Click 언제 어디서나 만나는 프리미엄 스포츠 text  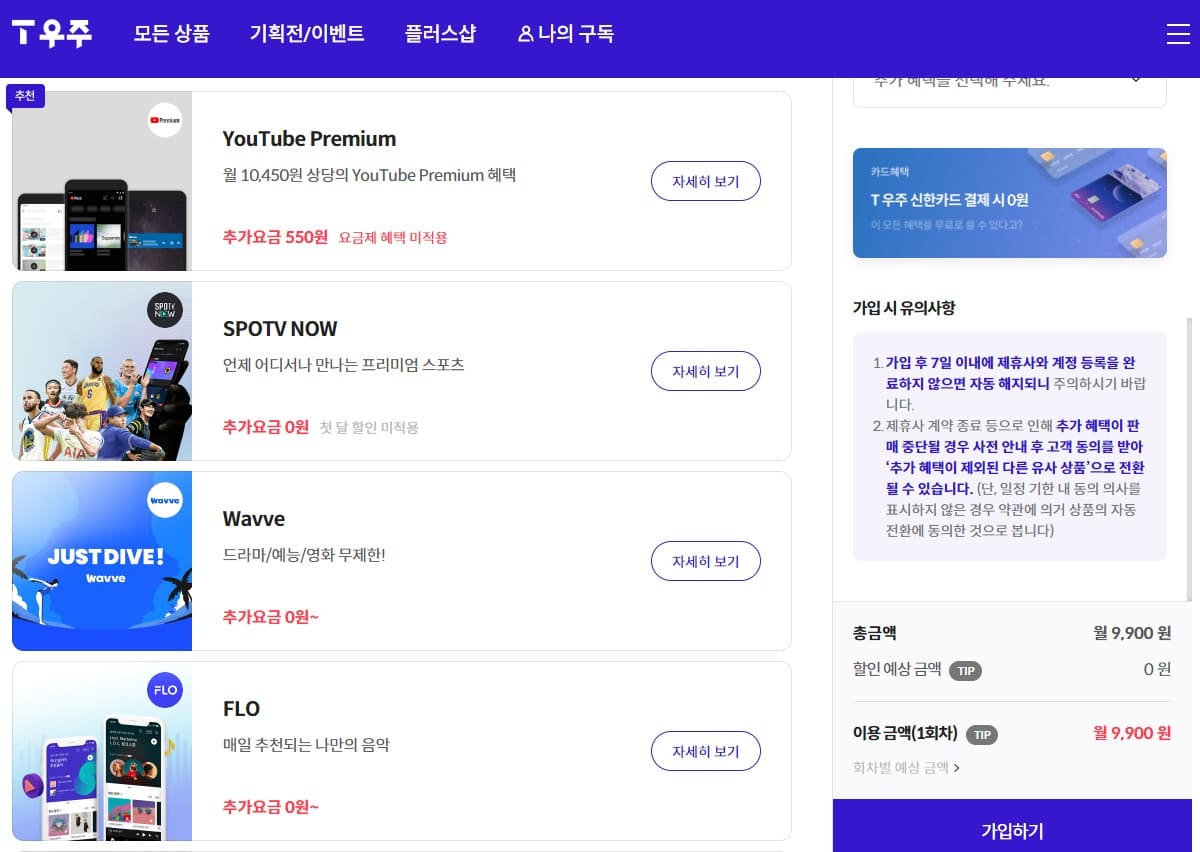(x=343, y=364)
